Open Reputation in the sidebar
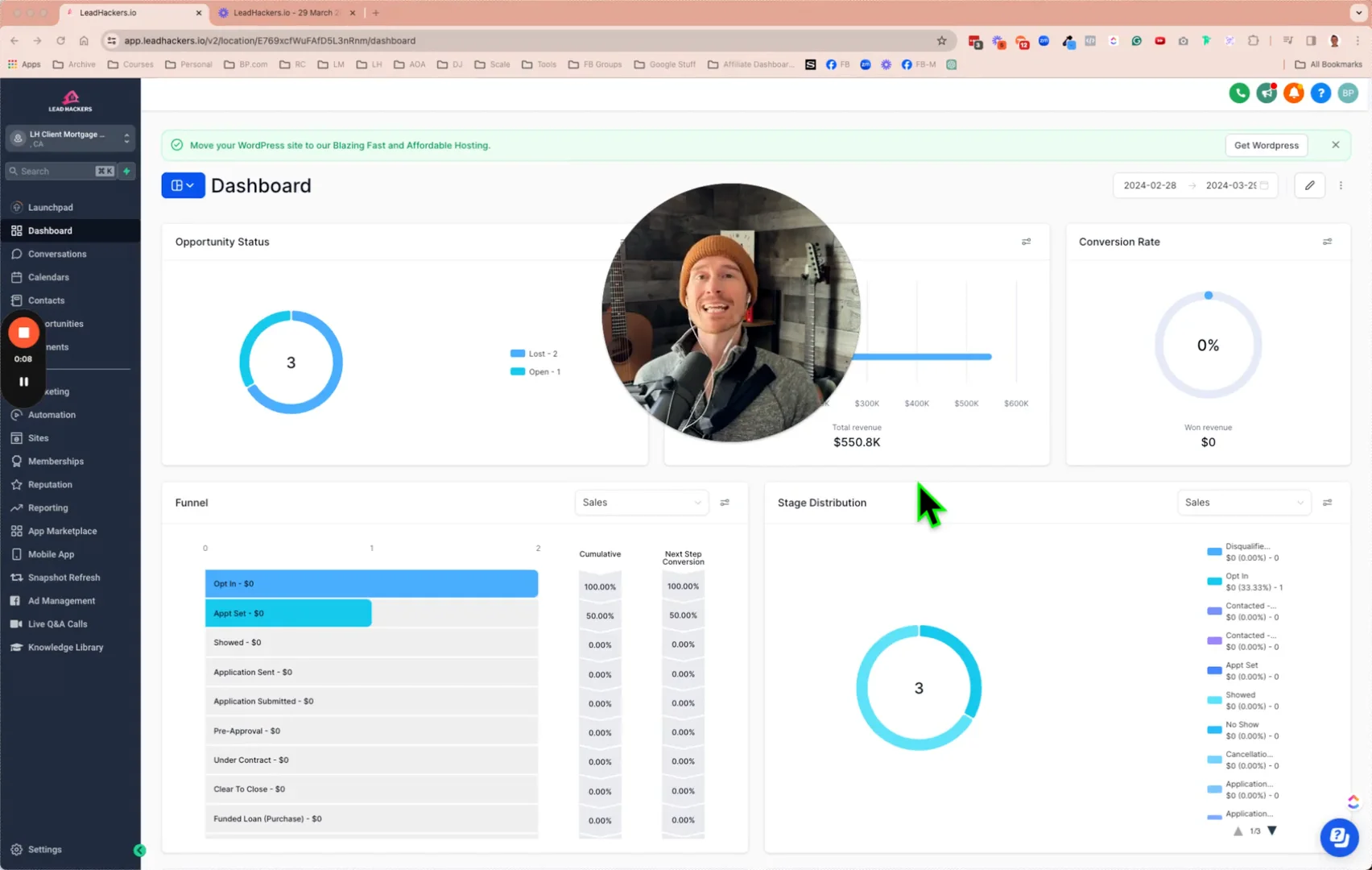Viewport: 1372px width, 870px height. click(50, 485)
